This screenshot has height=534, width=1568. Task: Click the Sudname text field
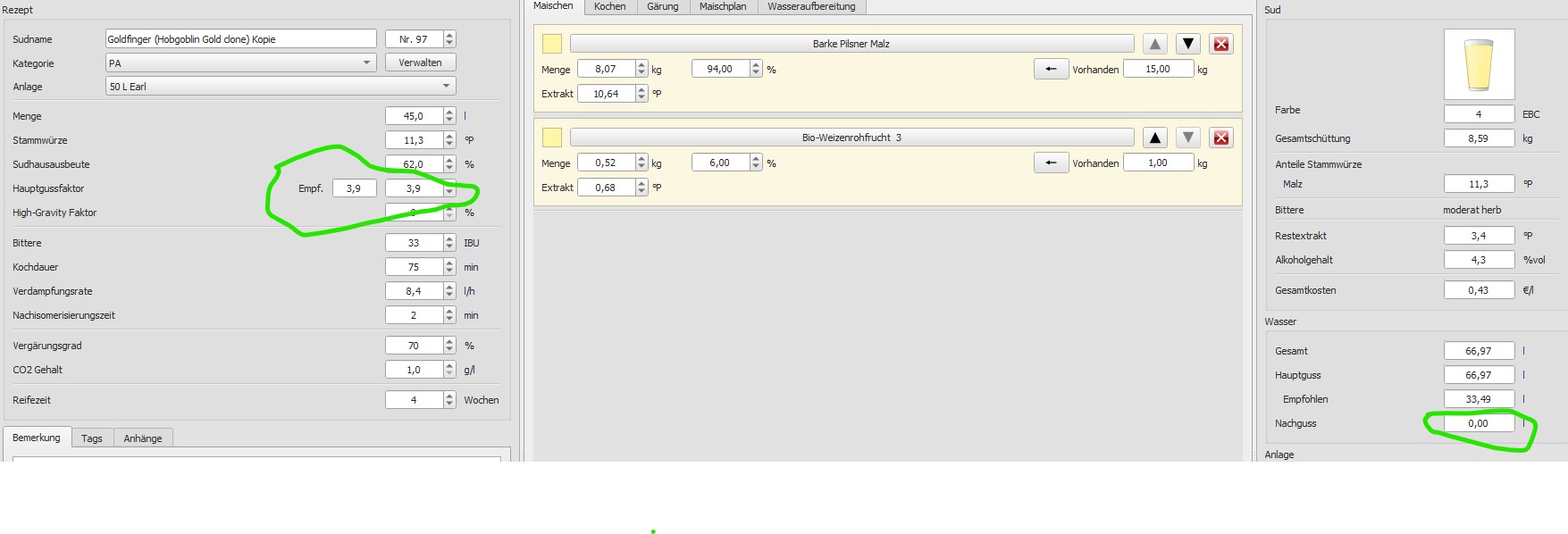[240, 39]
